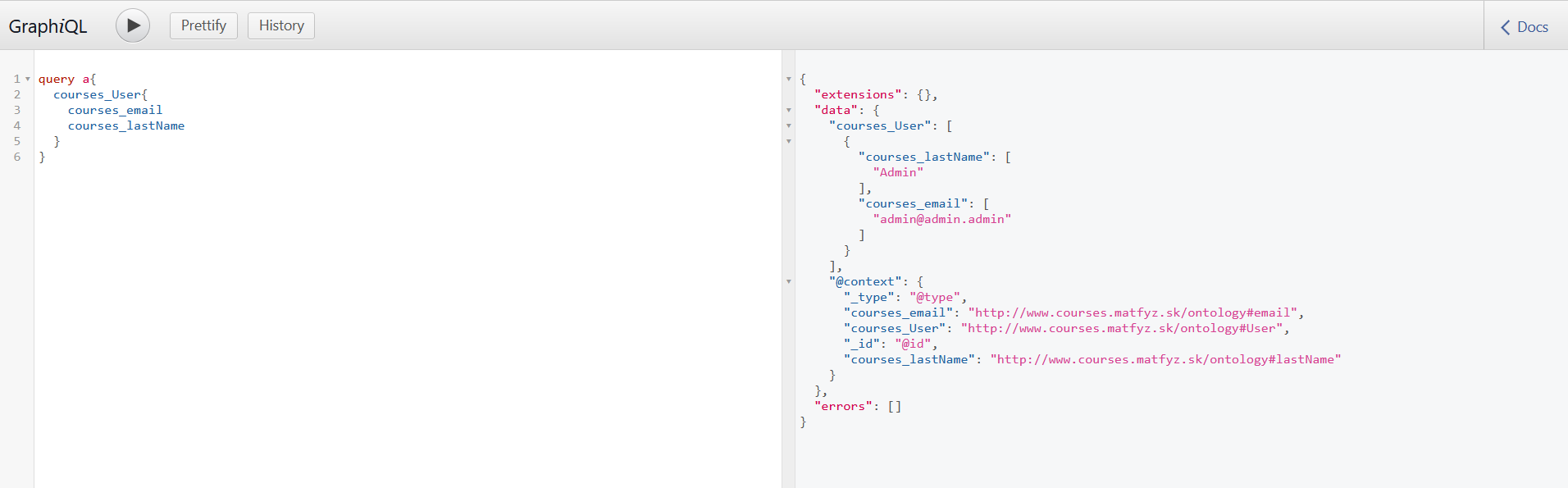Viewport: 1568px width, 488px height.
Task: Click the ontology#lastName URL in results
Action: point(1165,360)
